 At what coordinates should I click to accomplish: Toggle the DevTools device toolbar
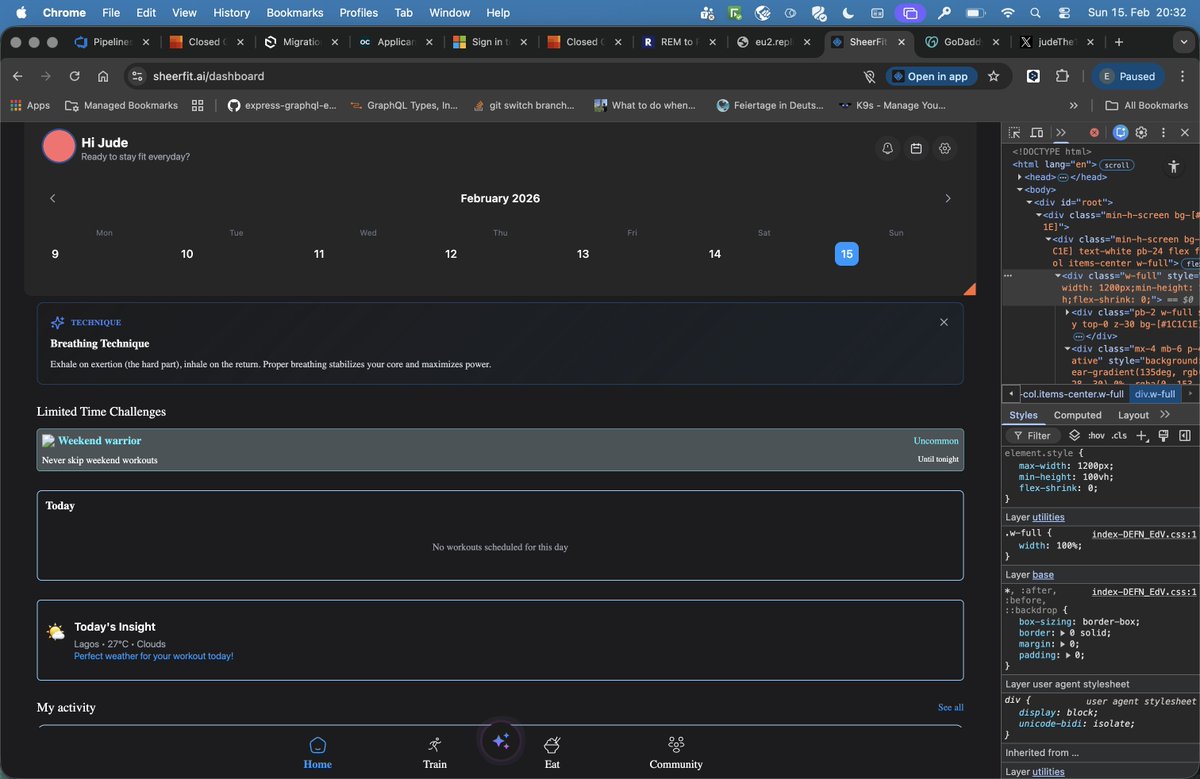pyautogui.click(x=1037, y=132)
